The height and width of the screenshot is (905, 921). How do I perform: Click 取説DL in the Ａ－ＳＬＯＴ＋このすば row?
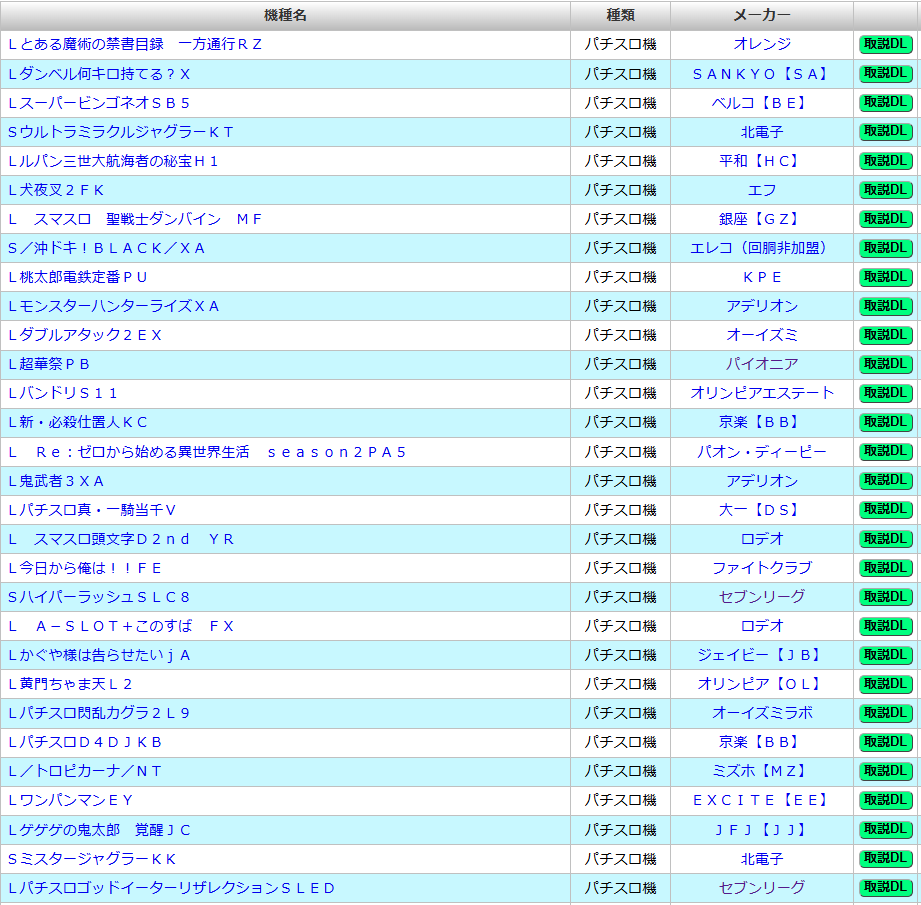[x=886, y=626]
